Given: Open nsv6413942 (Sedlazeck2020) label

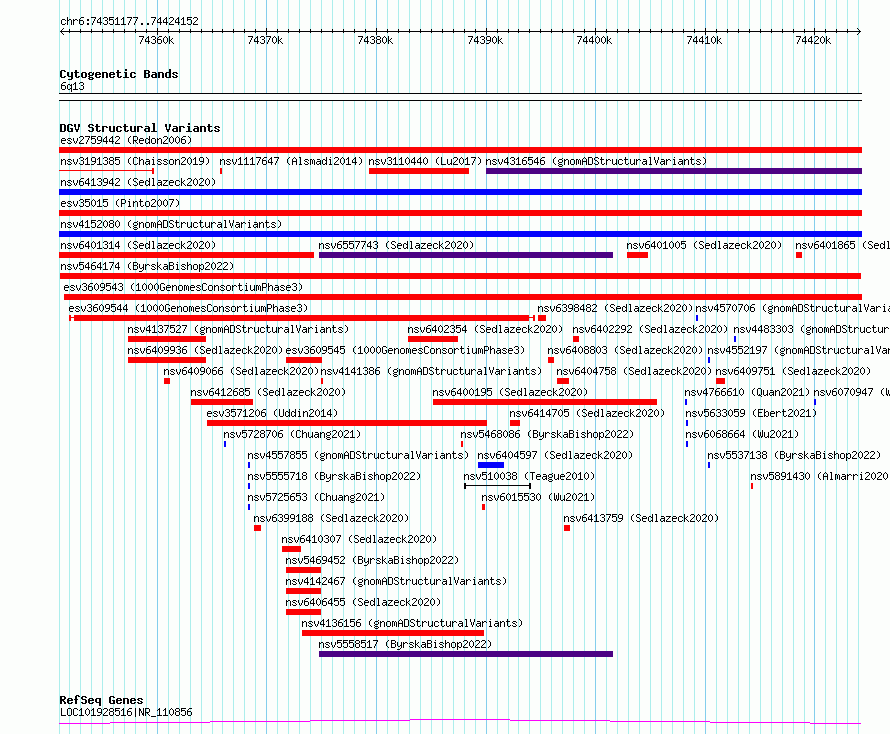Looking at the screenshot, I should 138,182.
